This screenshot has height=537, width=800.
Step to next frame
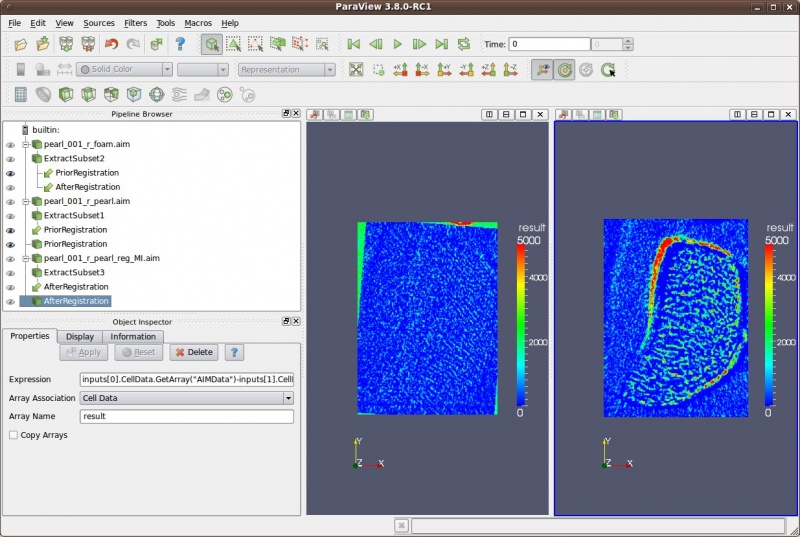point(419,44)
